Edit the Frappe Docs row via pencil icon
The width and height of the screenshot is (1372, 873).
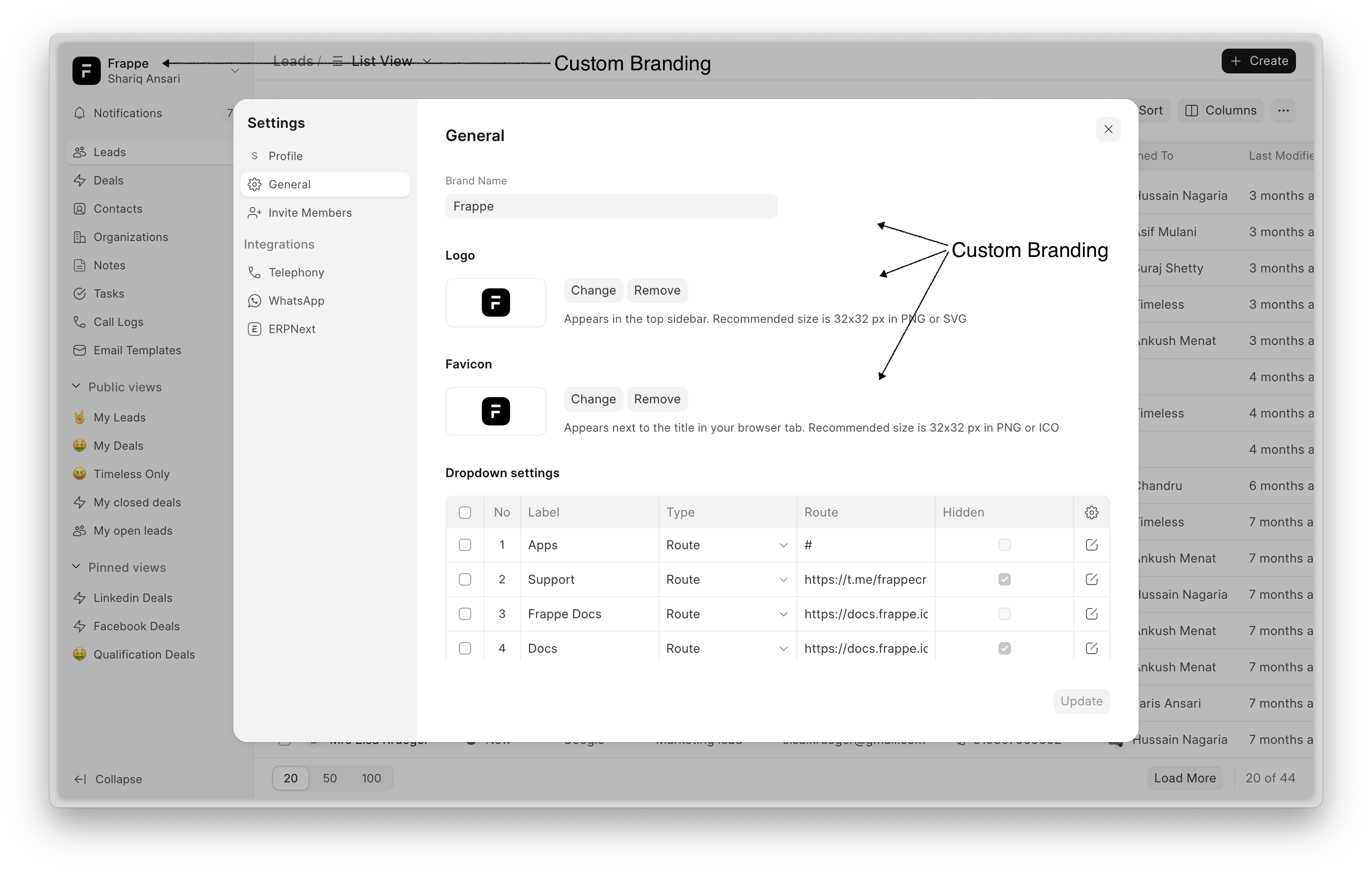coord(1091,614)
